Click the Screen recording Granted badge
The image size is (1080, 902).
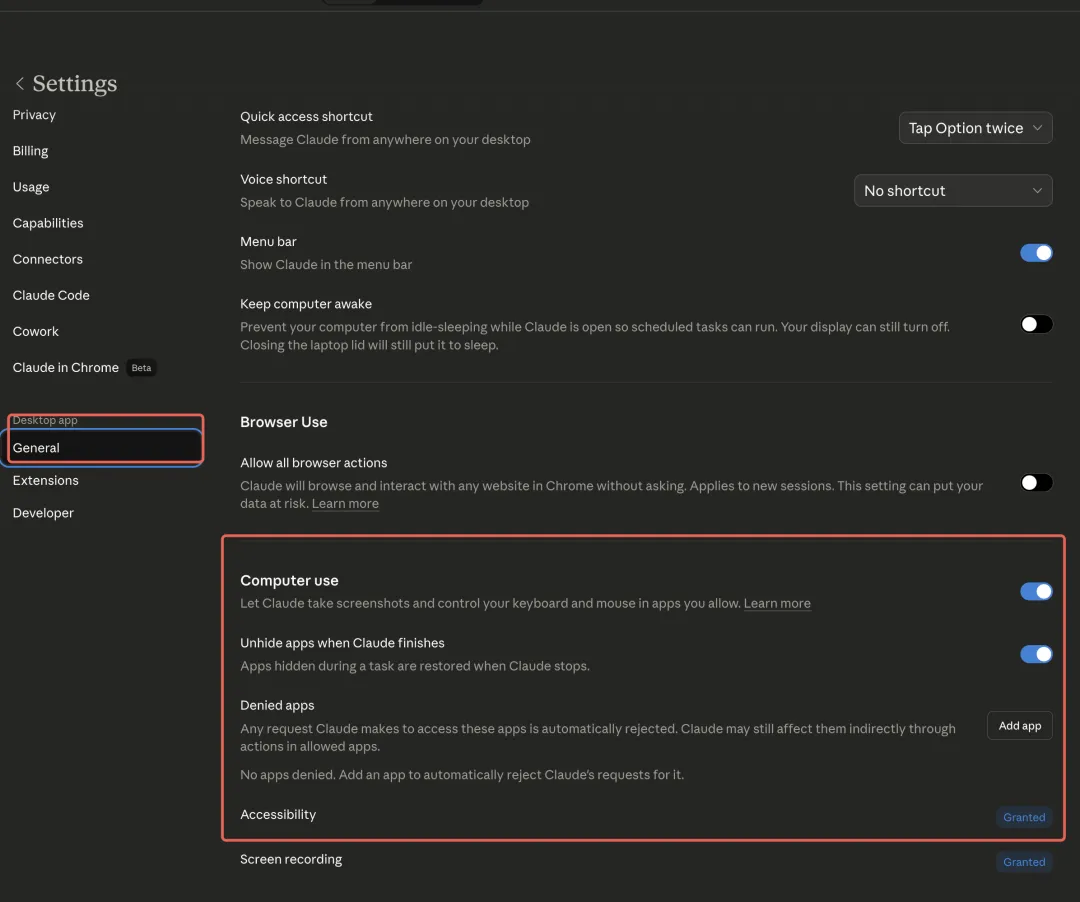point(1024,862)
